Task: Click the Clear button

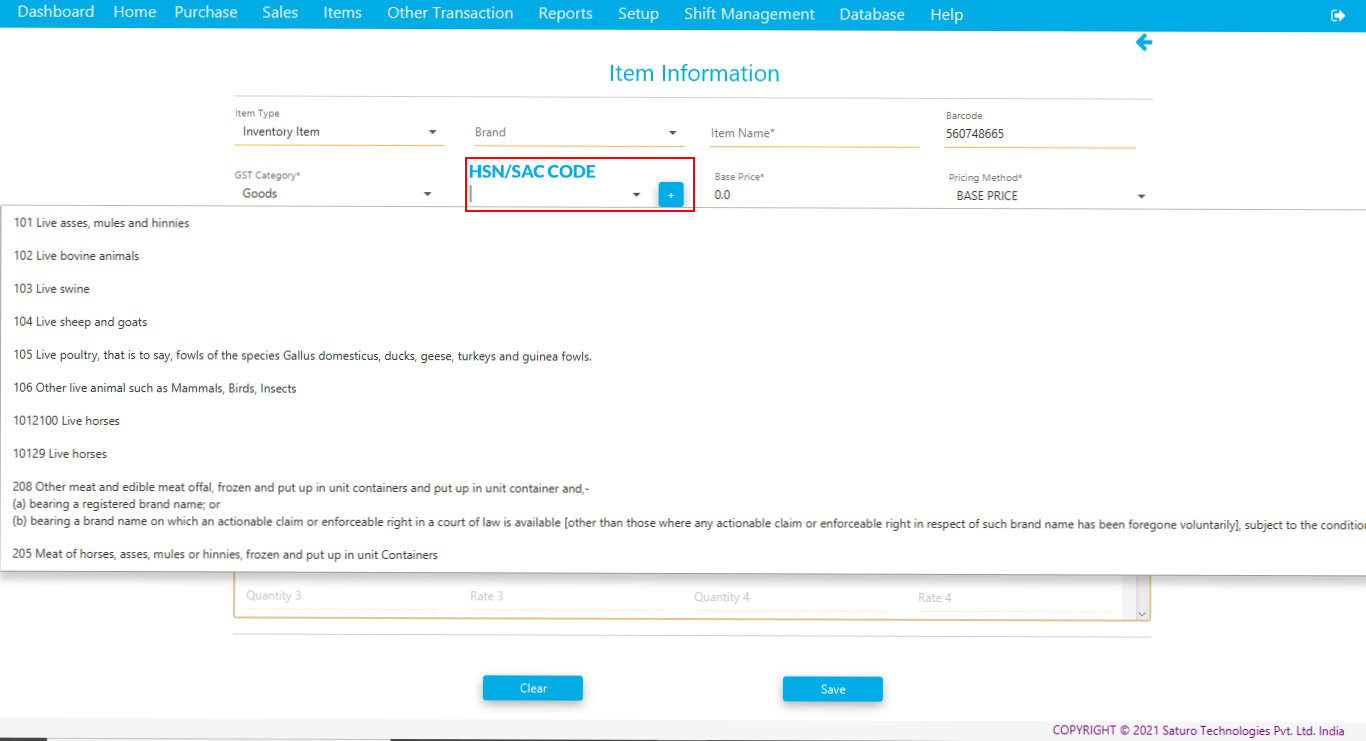Action: 532,688
